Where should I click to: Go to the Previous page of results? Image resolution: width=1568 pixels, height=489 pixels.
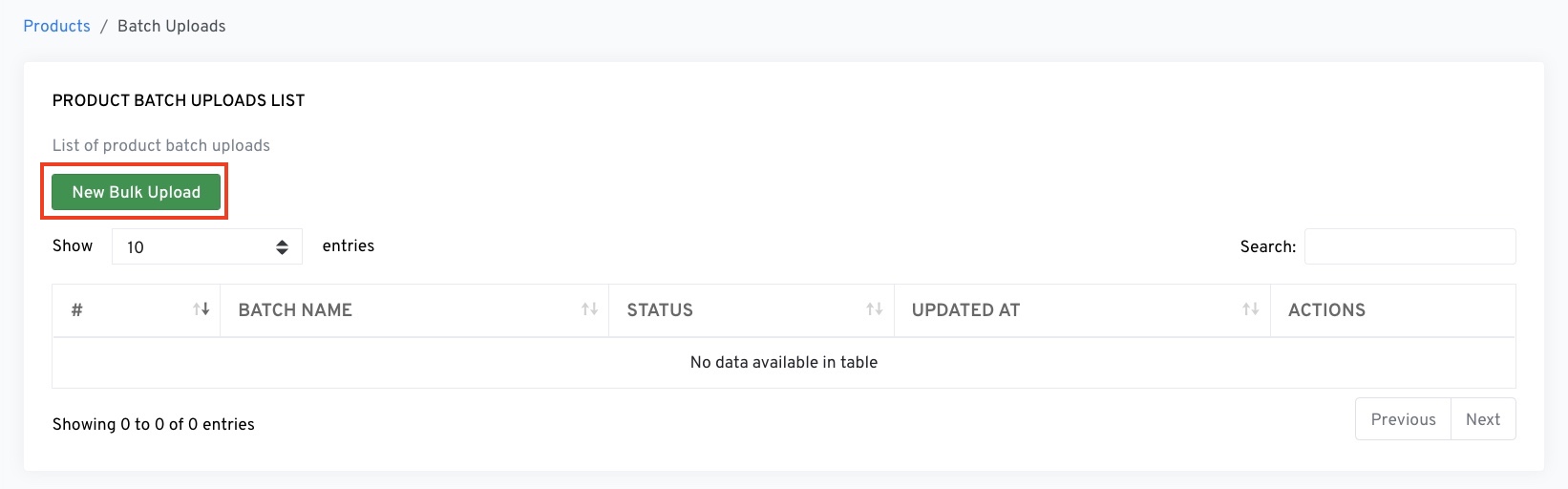pyautogui.click(x=1403, y=419)
